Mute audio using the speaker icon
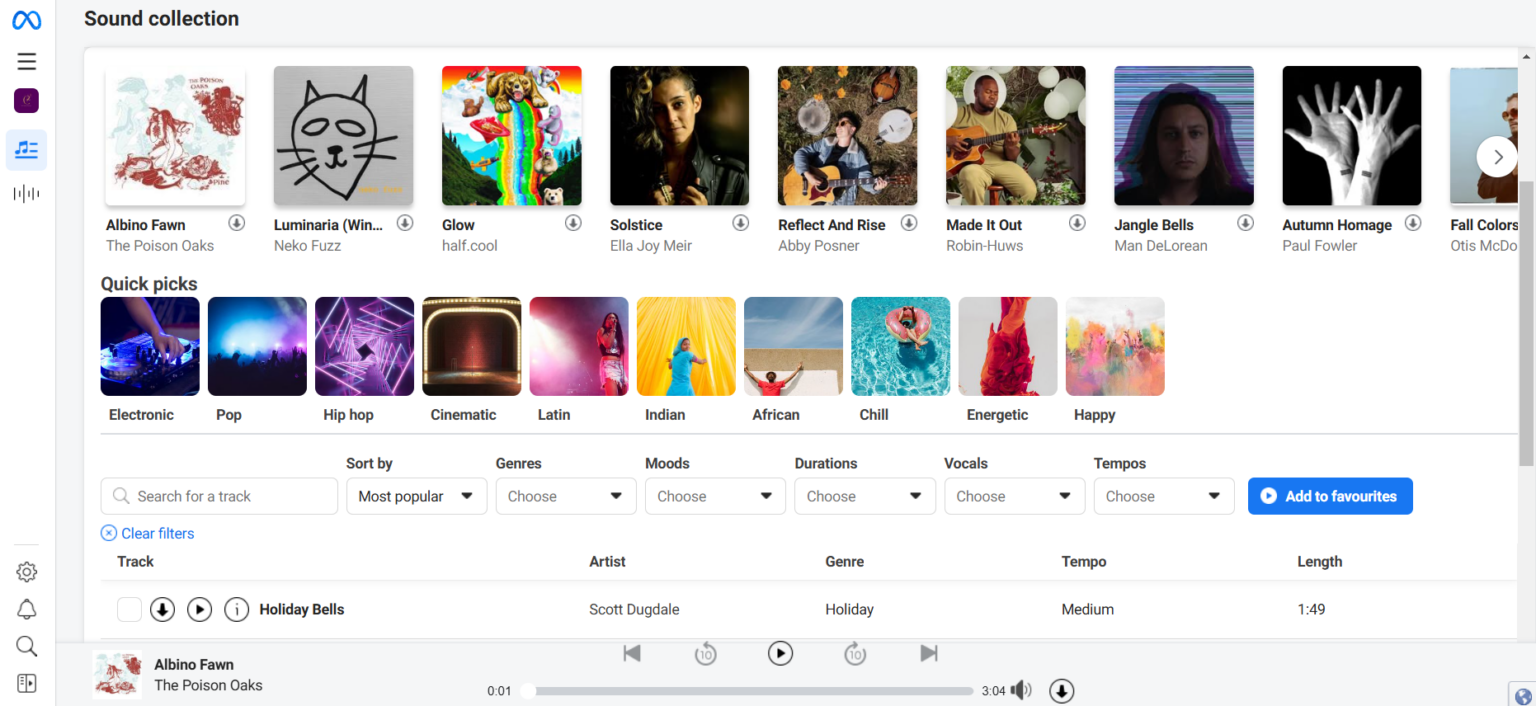1536x706 pixels. 1021,690
